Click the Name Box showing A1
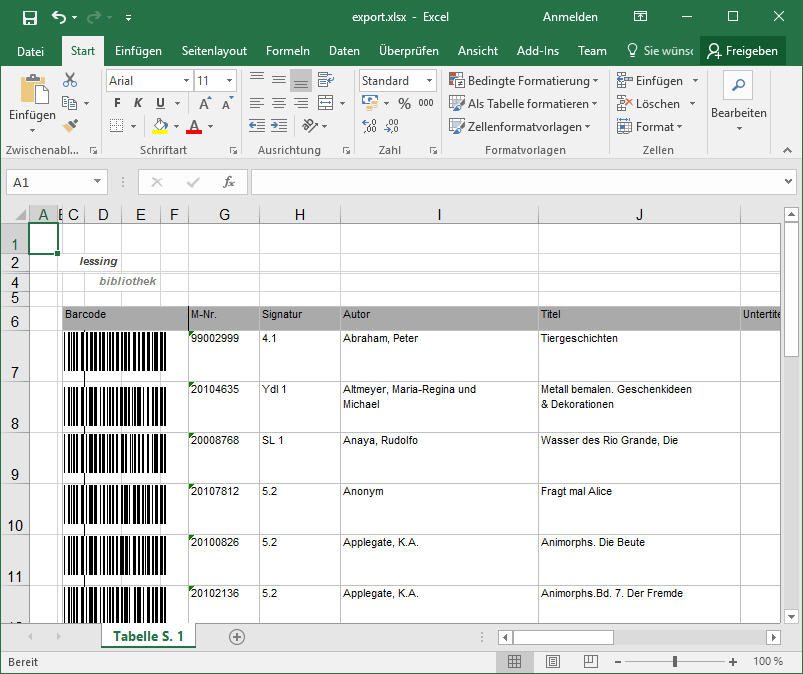 coord(48,182)
